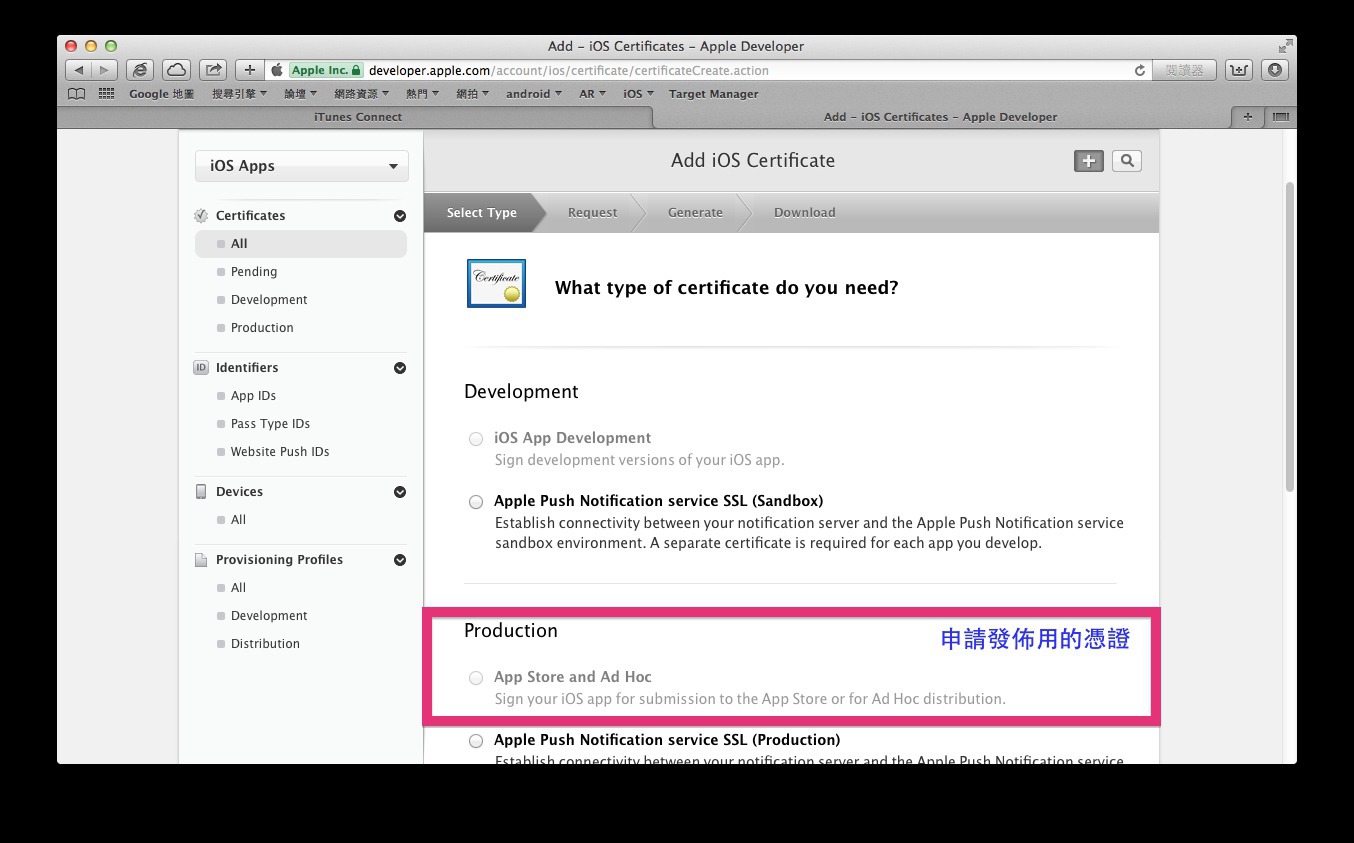Open the 網拍 bookmarks folder

(x=473, y=94)
